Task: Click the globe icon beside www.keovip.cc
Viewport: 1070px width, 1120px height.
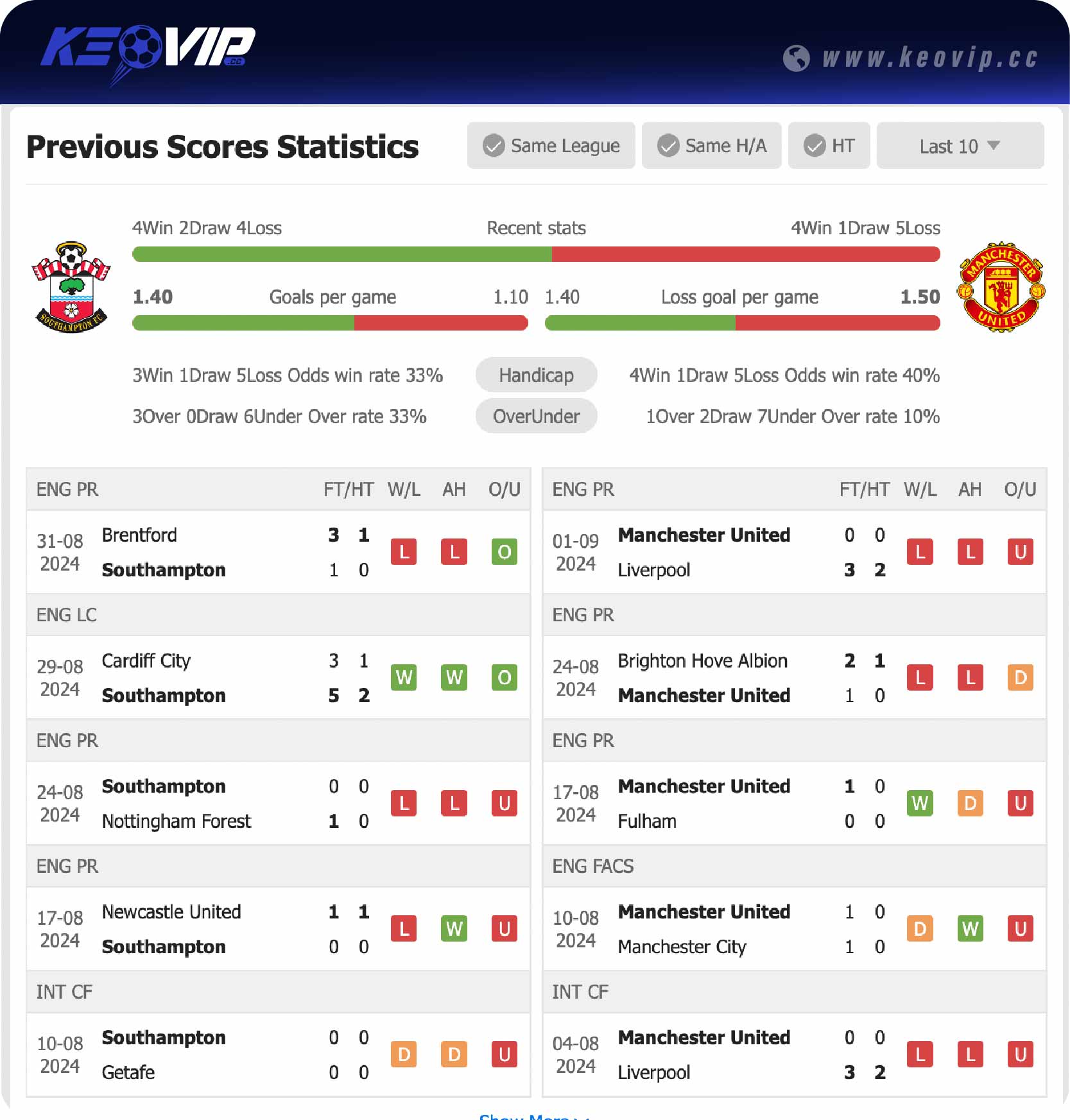Action: tap(798, 60)
